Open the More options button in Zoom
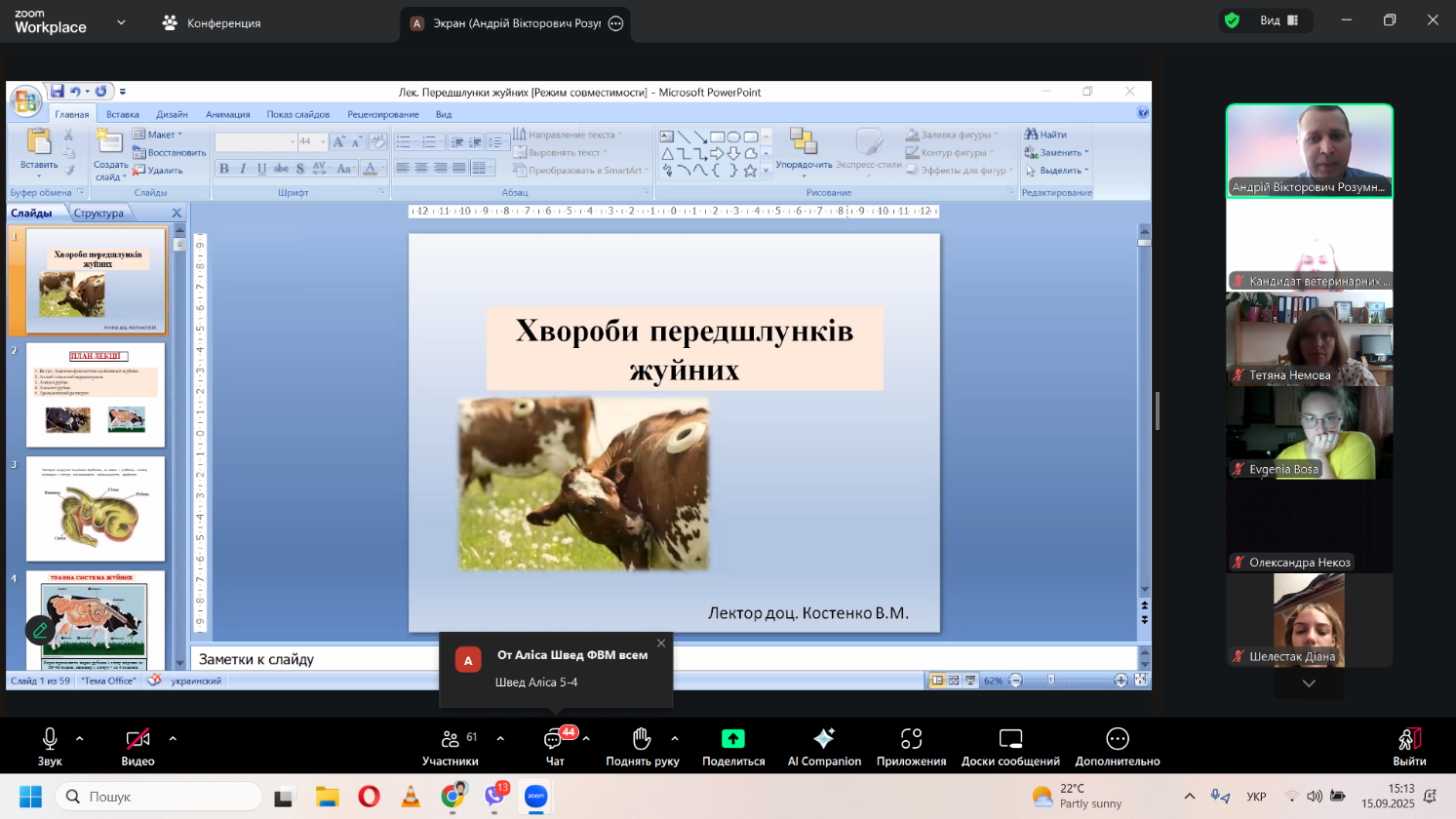The height and width of the screenshot is (819, 1456). [1117, 739]
